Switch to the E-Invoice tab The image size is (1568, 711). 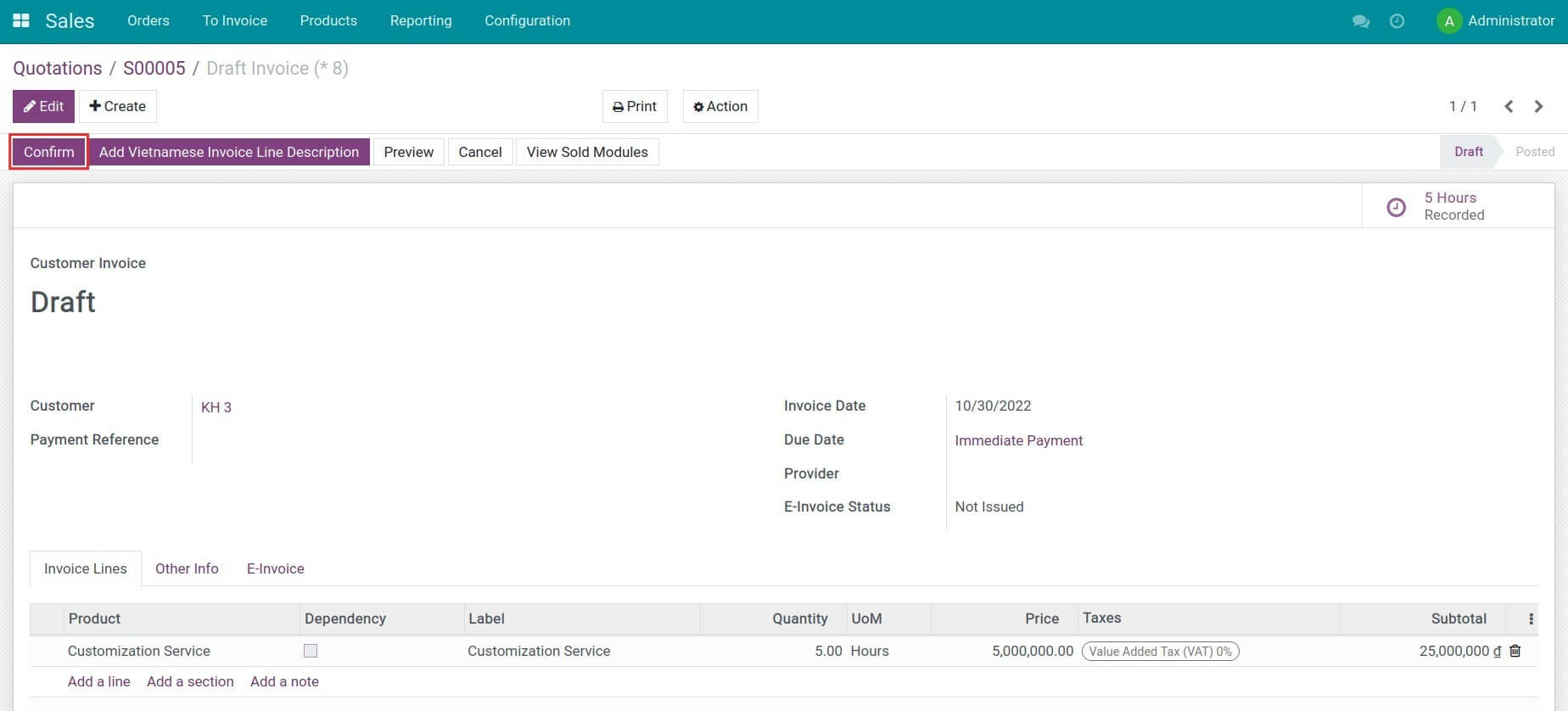tap(276, 568)
